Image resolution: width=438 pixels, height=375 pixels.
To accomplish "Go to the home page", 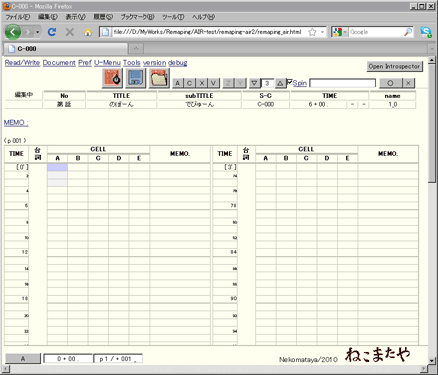I will pos(88,32).
